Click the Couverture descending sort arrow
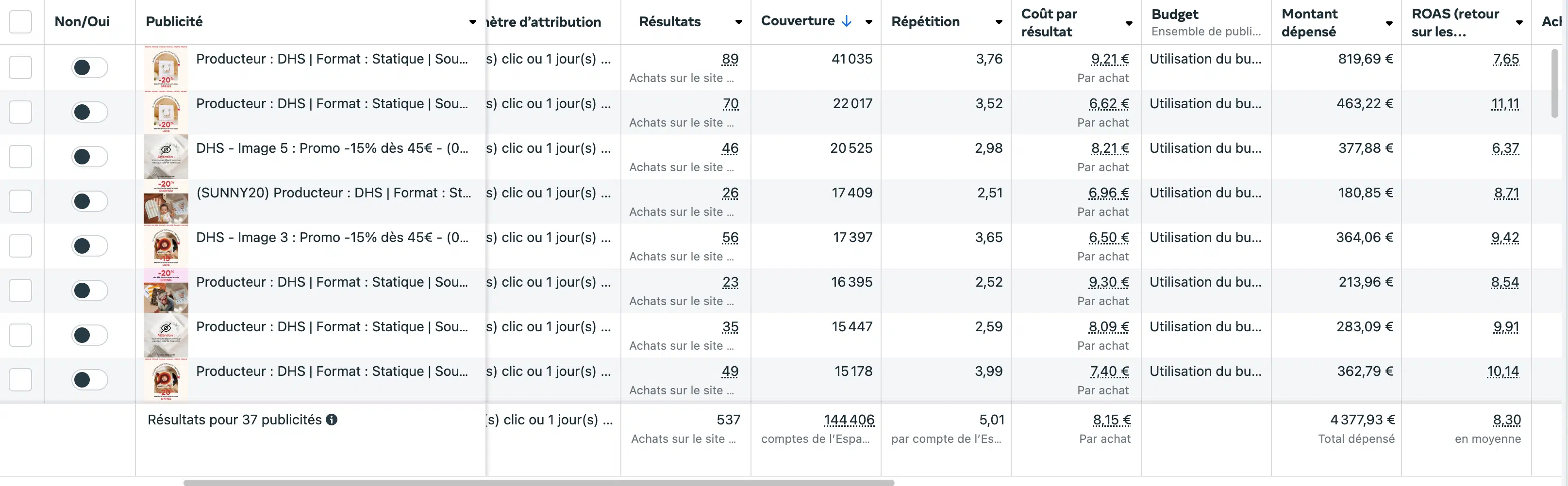Viewport: 1568px width, 486px height. (x=846, y=21)
